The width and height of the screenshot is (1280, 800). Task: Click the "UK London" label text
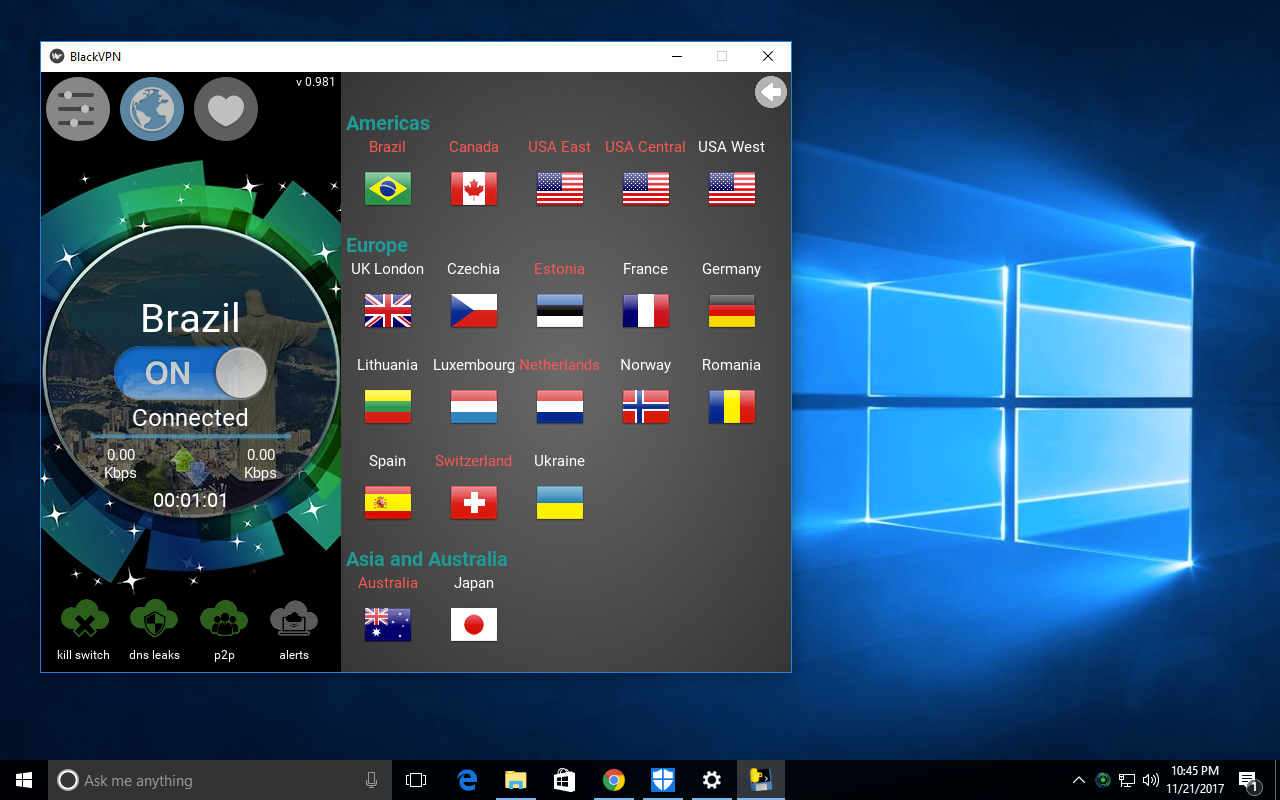tap(387, 269)
